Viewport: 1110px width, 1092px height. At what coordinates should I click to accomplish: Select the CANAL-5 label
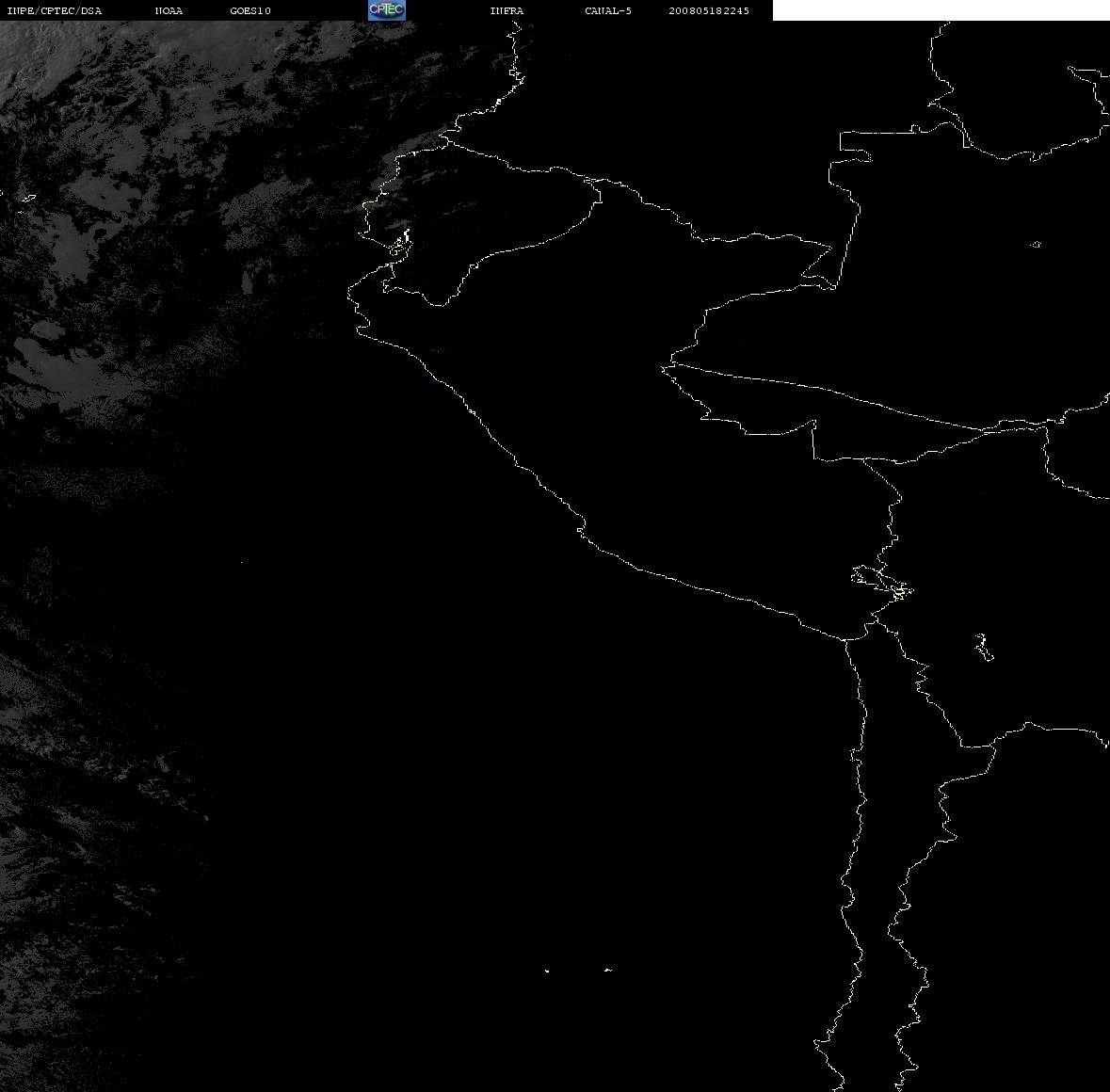608,10
